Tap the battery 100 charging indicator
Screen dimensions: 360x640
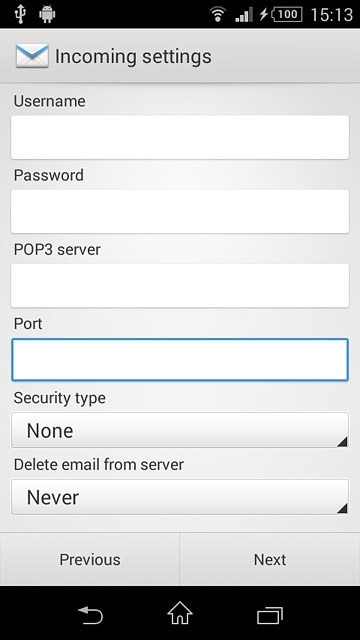point(281,15)
